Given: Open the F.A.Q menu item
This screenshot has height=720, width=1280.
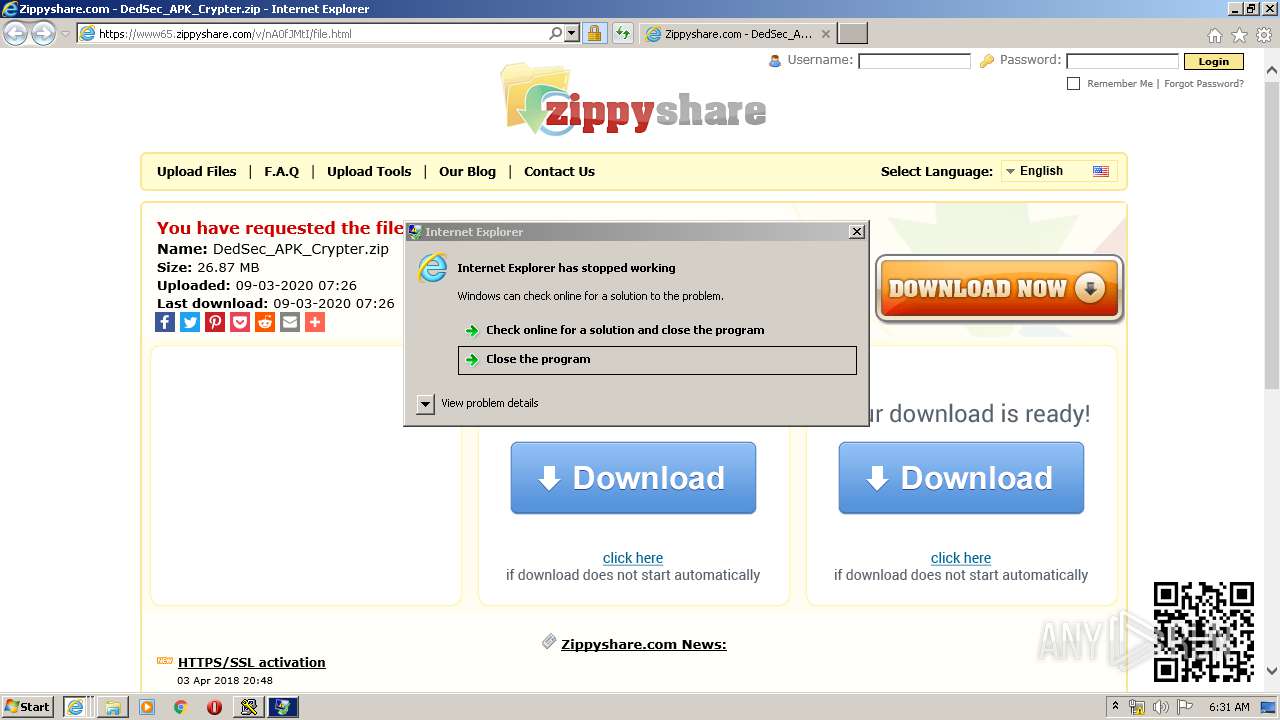Looking at the screenshot, I should tap(282, 171).
